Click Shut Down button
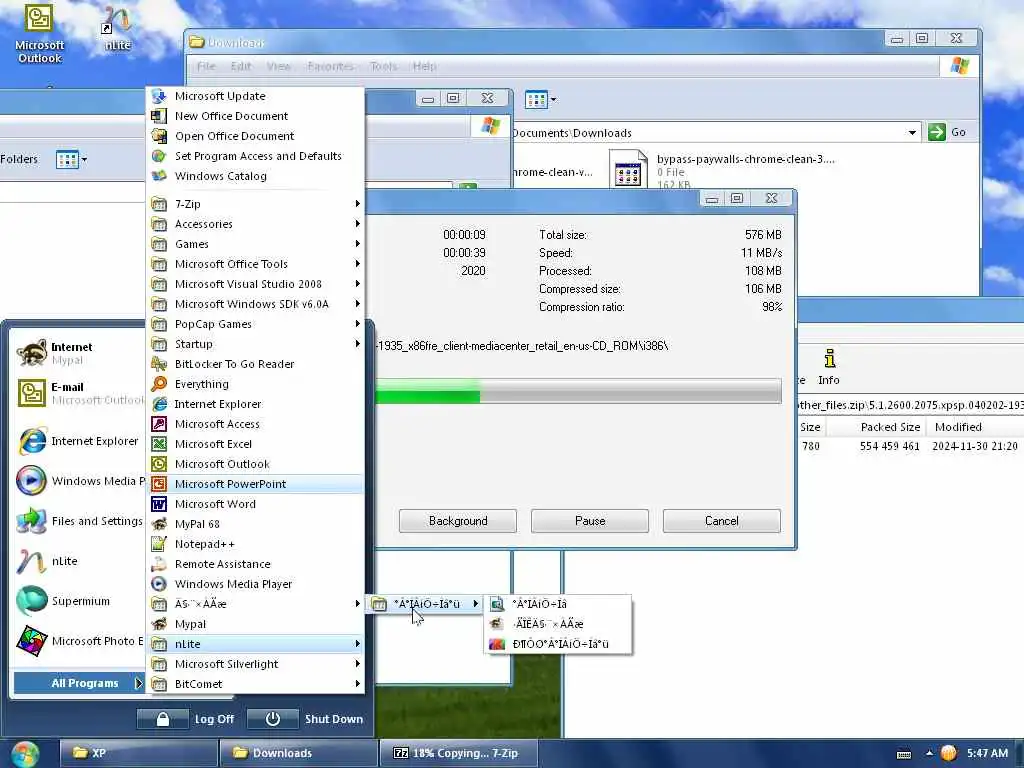Viewport: 1024px width, 768px height. point(306,719)
